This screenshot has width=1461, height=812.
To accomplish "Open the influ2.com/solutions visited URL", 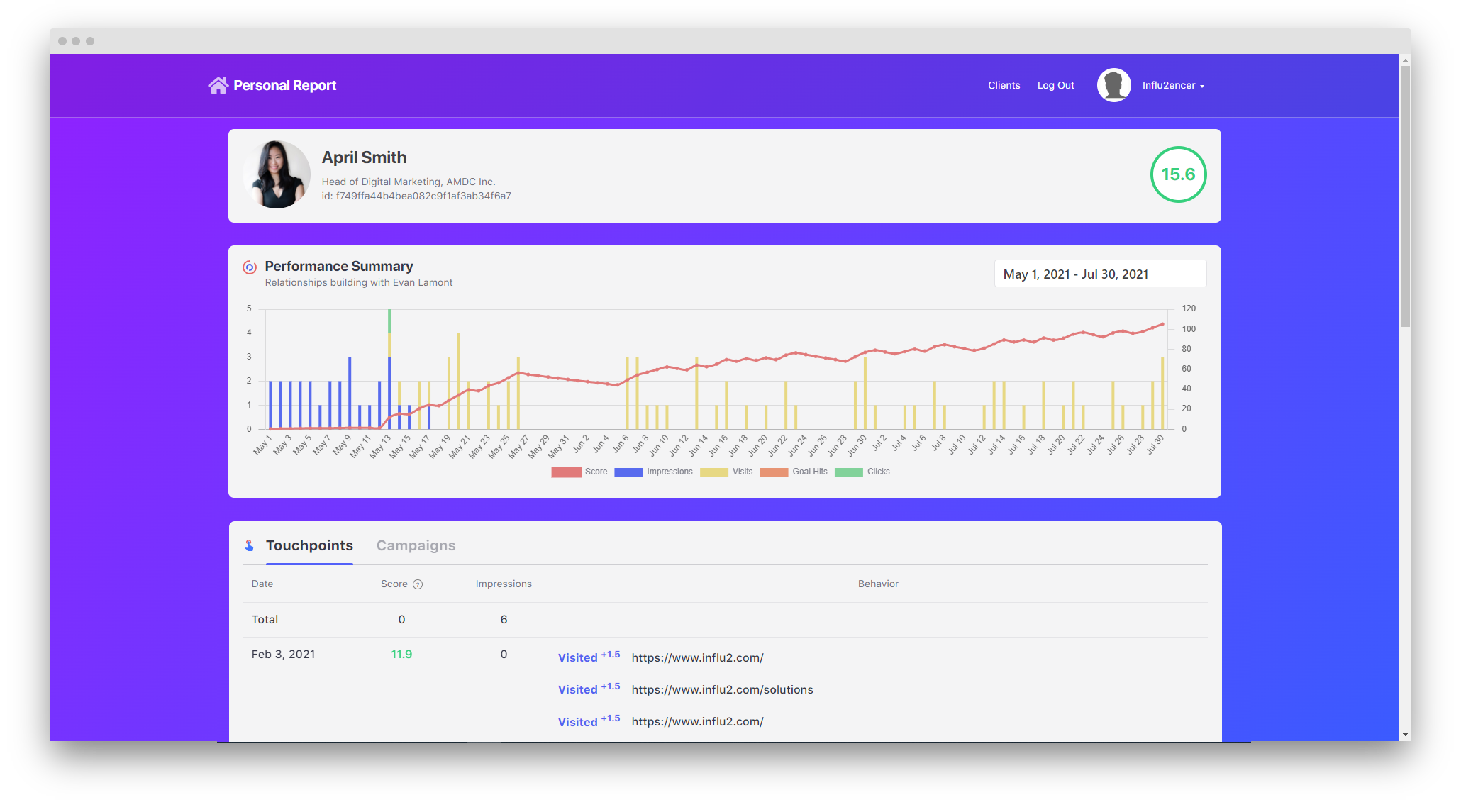I will coord(722,689).
